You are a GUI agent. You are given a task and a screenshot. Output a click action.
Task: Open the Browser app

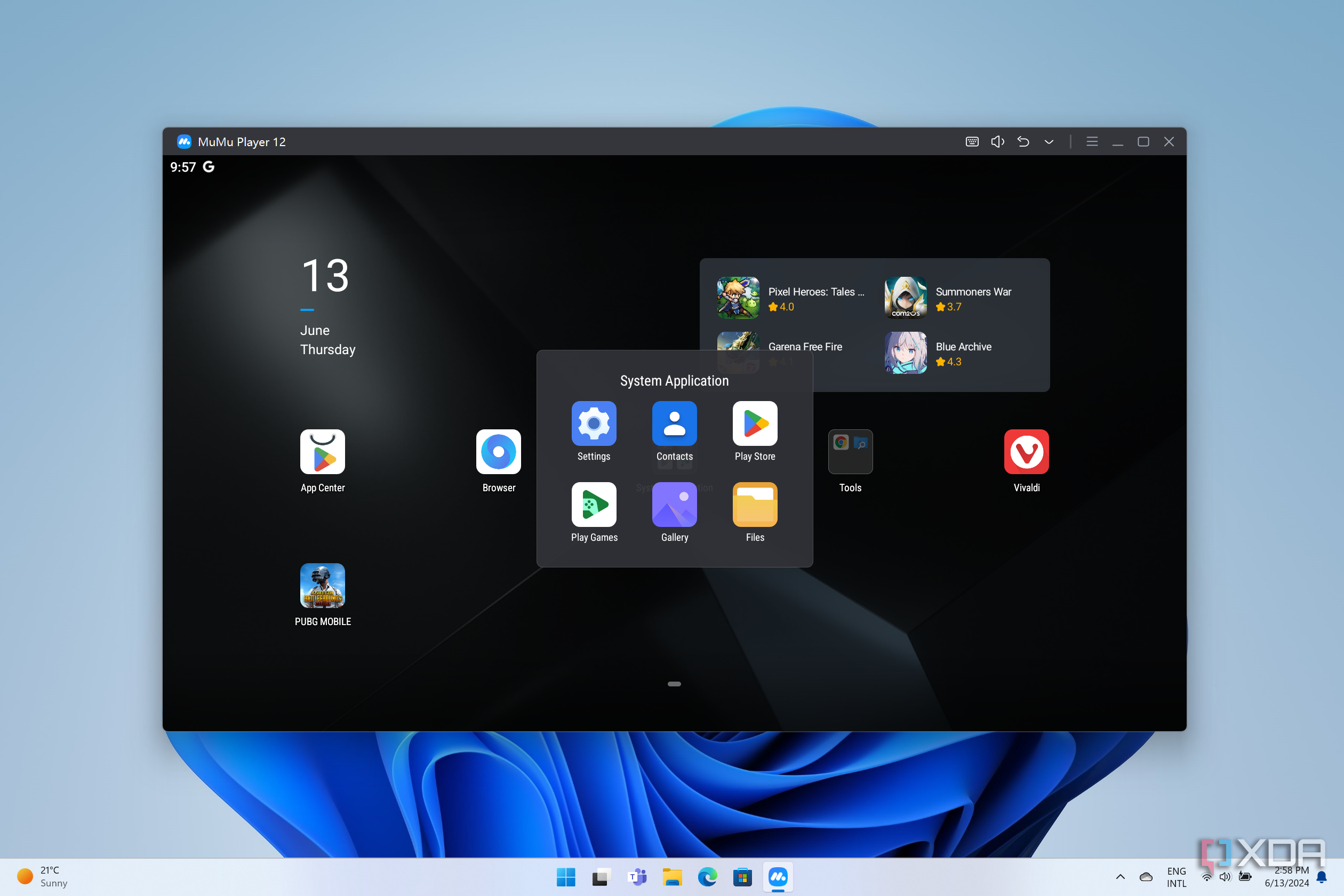[x=498, y=451]
